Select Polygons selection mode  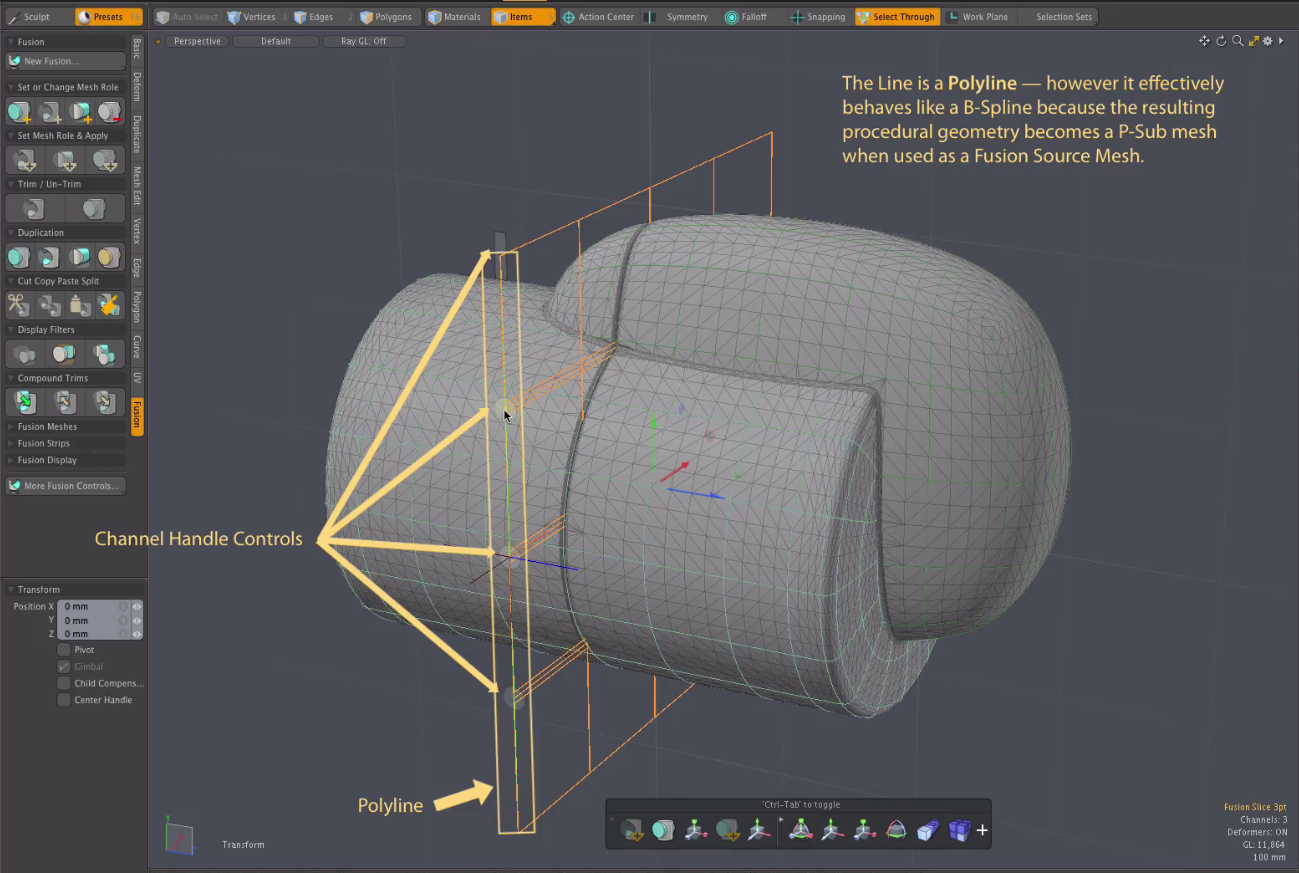(x=385, y=17)
